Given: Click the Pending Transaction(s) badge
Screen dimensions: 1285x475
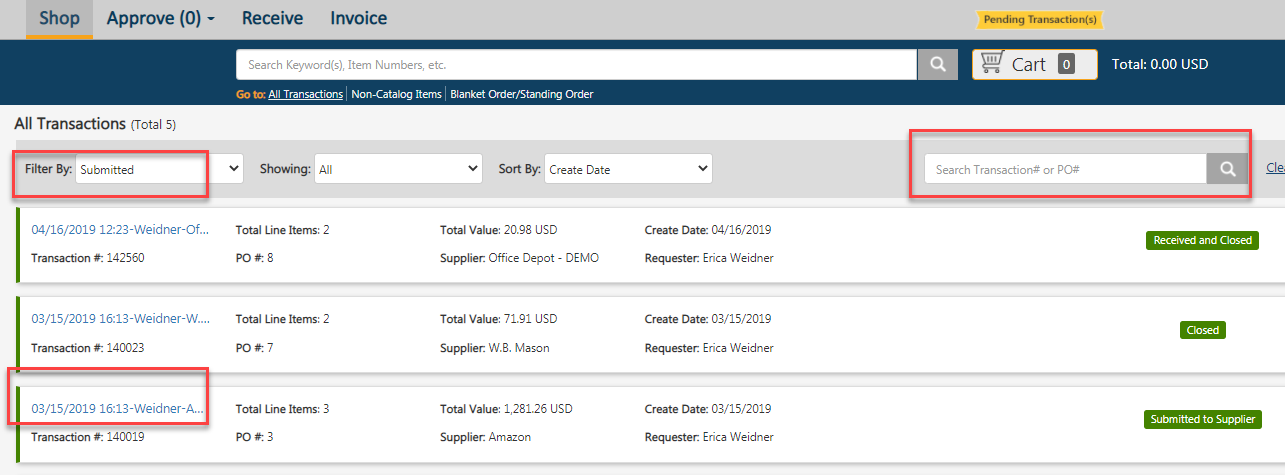Looking at the screenshot, I should point(1040,19).
